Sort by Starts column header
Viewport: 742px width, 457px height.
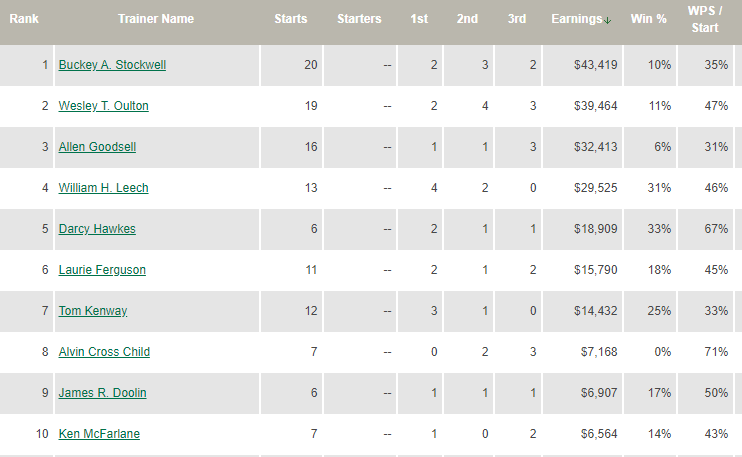(291, 19)
